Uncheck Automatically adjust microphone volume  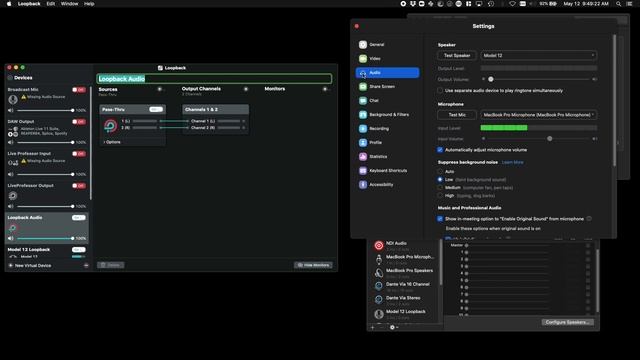tap(440, 150)
